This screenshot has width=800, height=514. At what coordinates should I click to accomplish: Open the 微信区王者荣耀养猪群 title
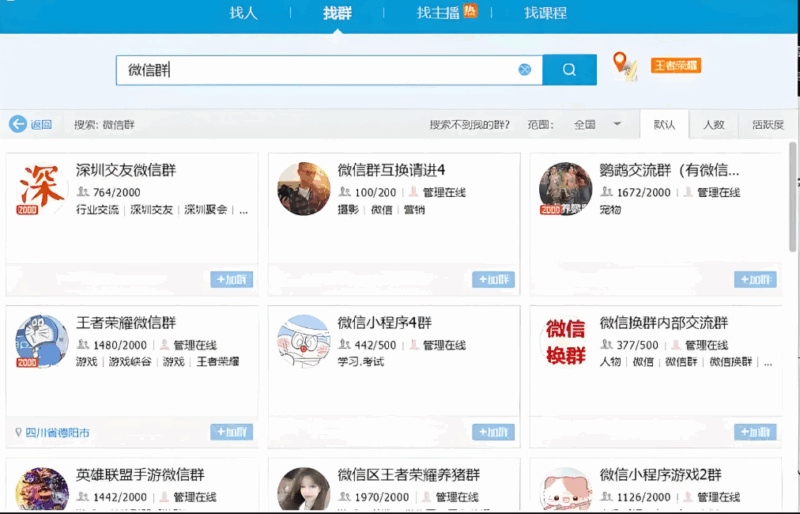click(x=409, y=475)
